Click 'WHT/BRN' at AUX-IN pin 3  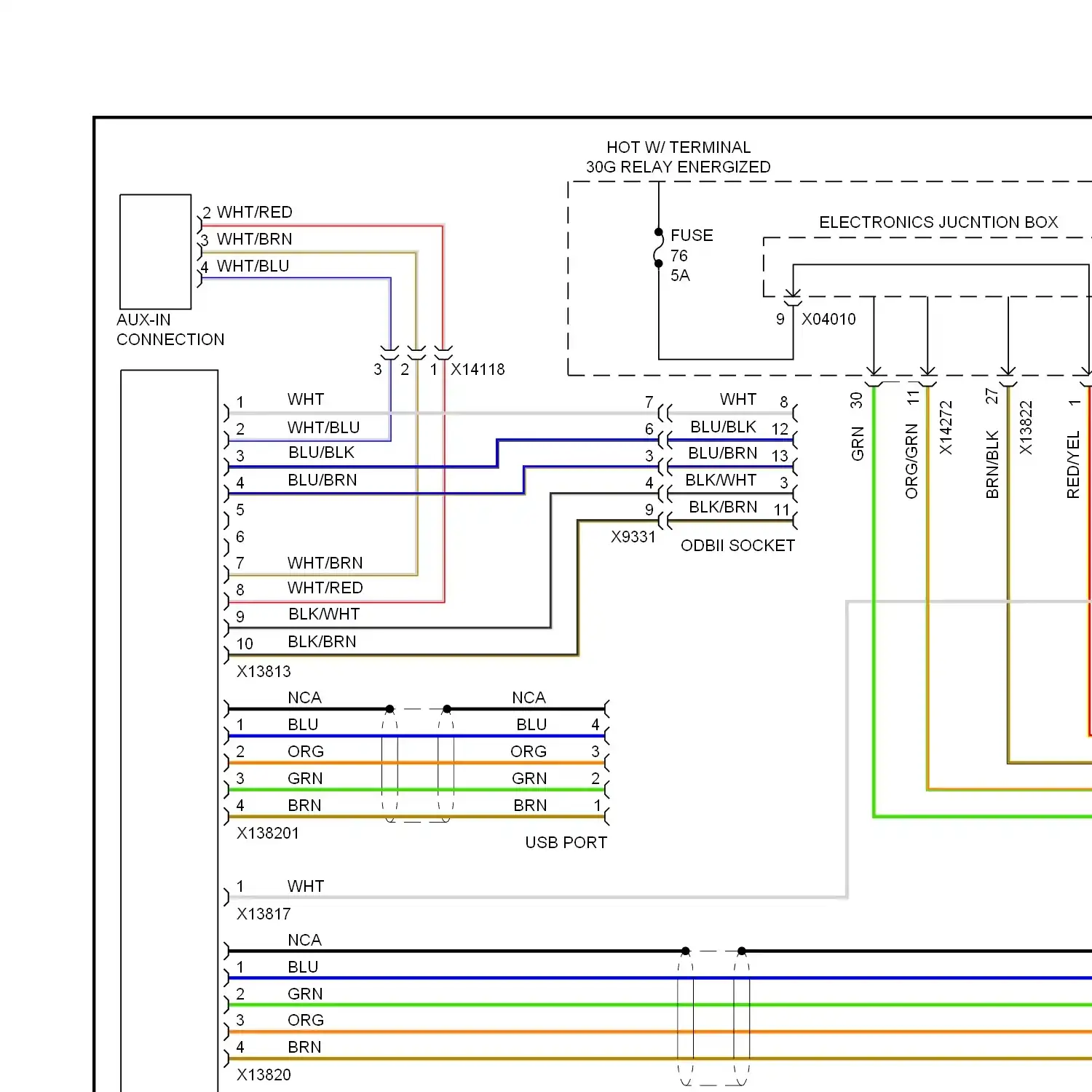[x=255, y=239]
